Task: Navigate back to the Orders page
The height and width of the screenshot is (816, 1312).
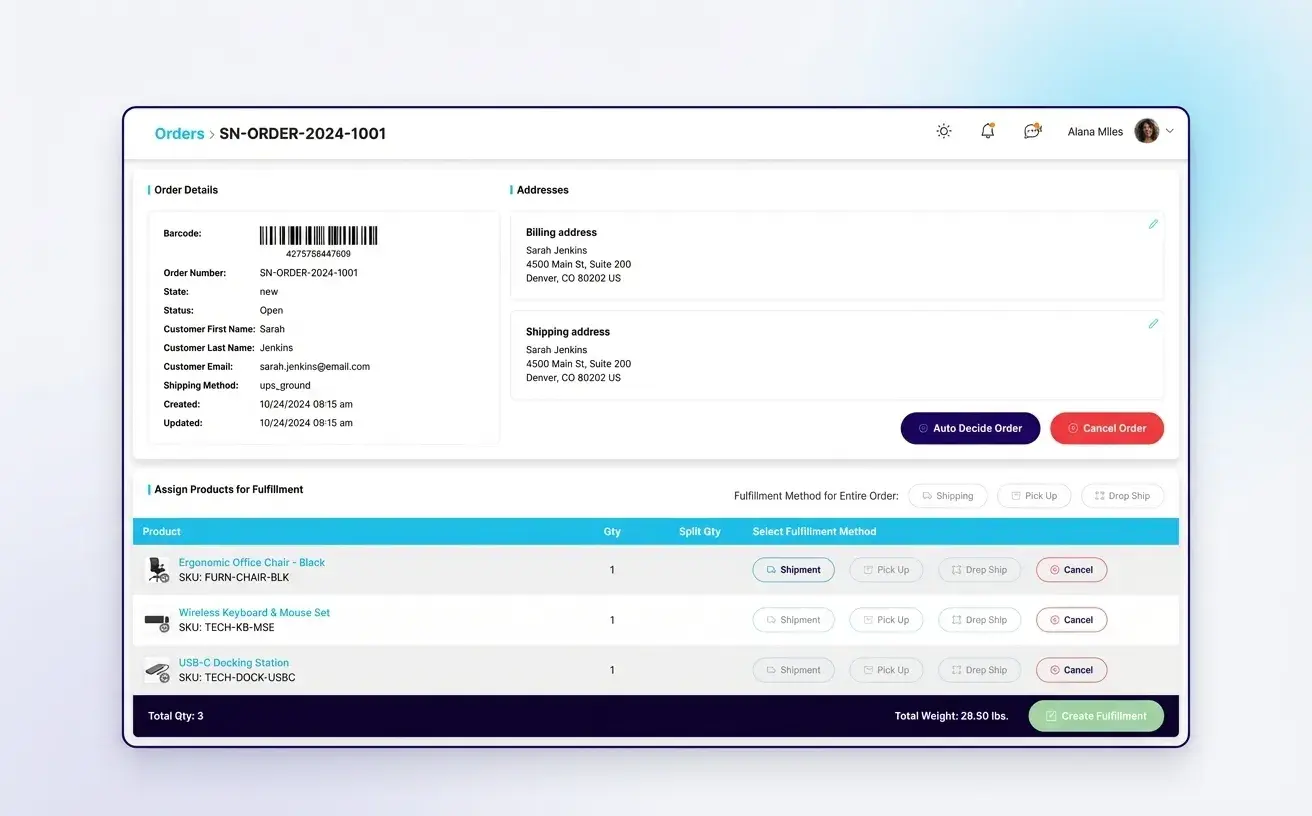Action: click(178, 133)
